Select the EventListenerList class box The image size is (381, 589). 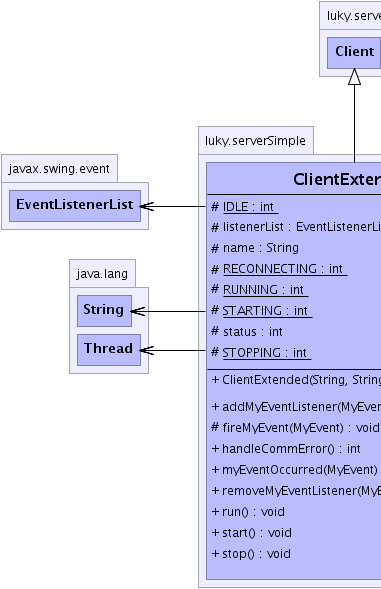(75, 205)
